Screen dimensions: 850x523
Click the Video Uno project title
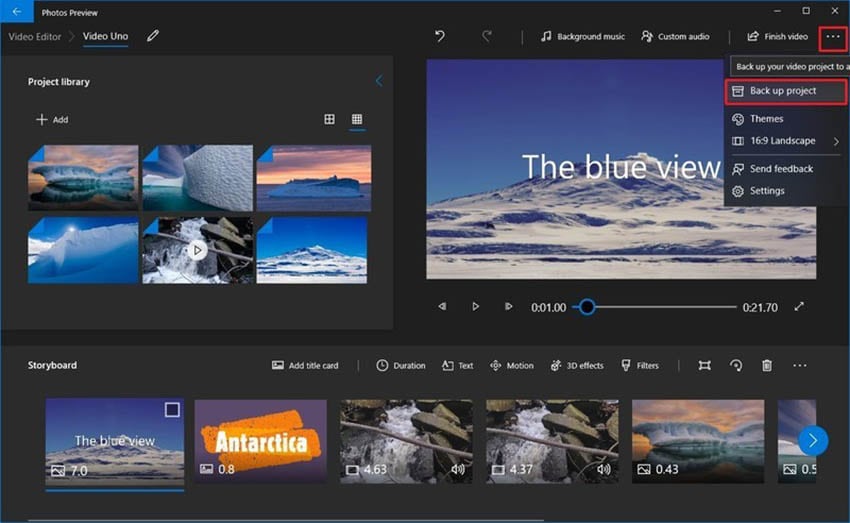pos(105,36)
